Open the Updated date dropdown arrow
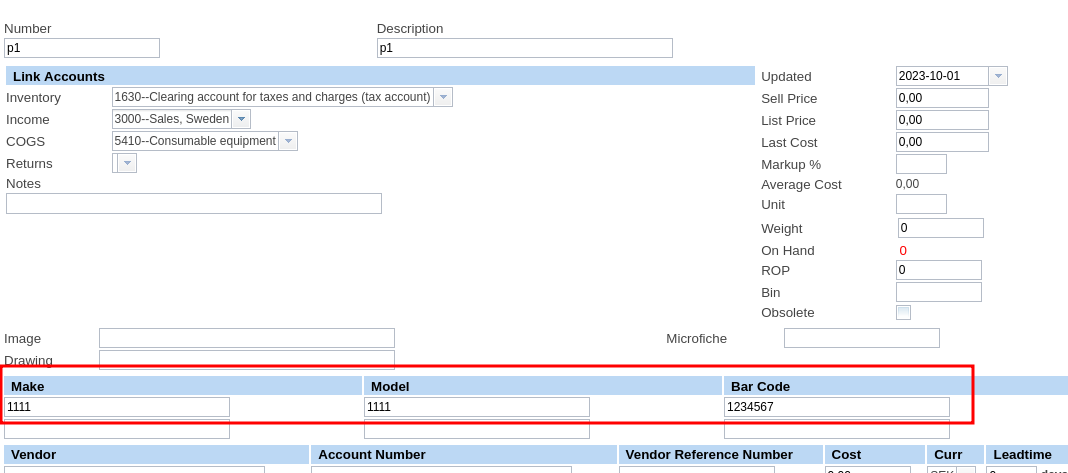Viewport: 1068px width, 473px height. (x=998, y=76)
